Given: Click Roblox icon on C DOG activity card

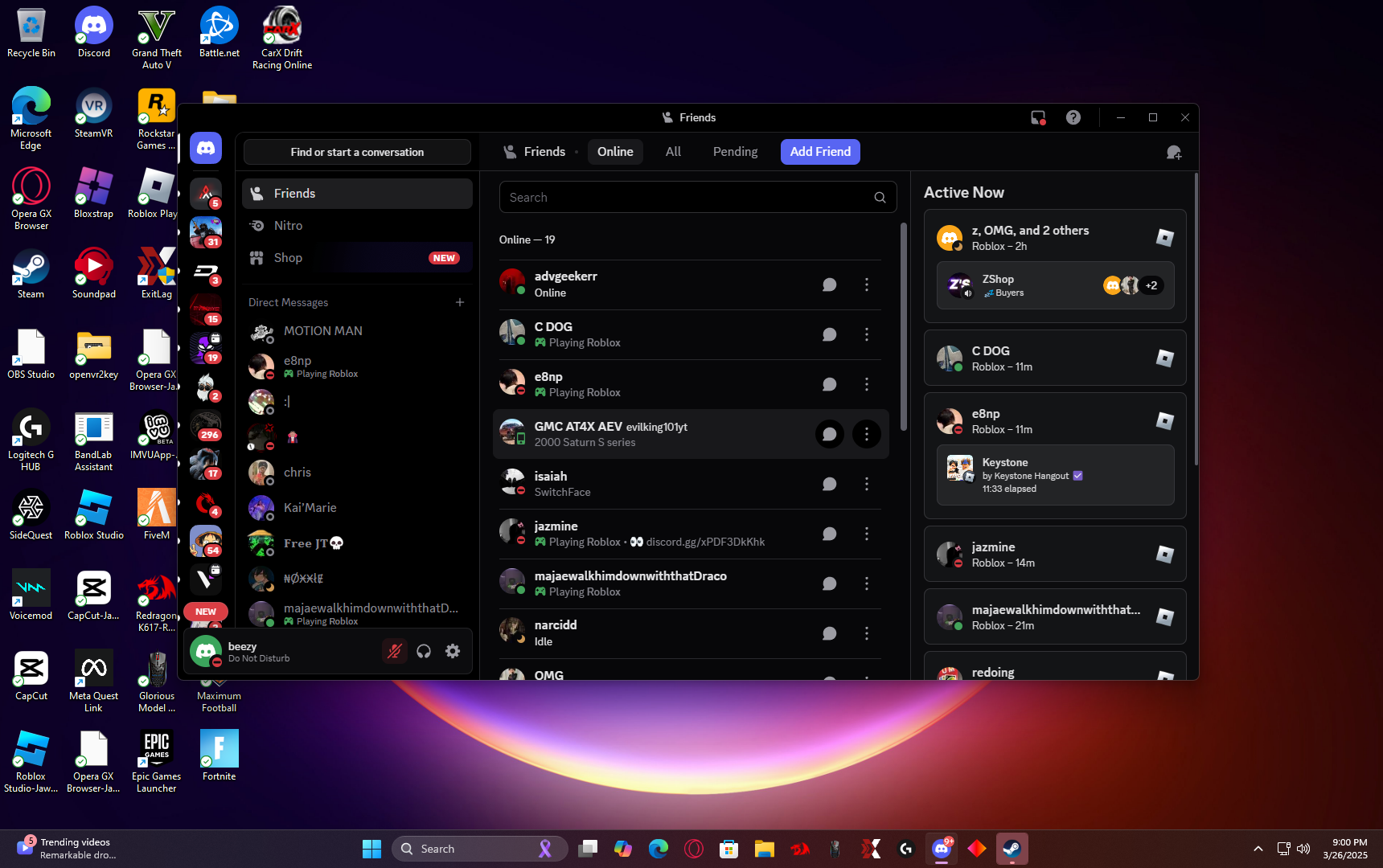Looking at the screenshot, I should click(x=1164, y=358).
